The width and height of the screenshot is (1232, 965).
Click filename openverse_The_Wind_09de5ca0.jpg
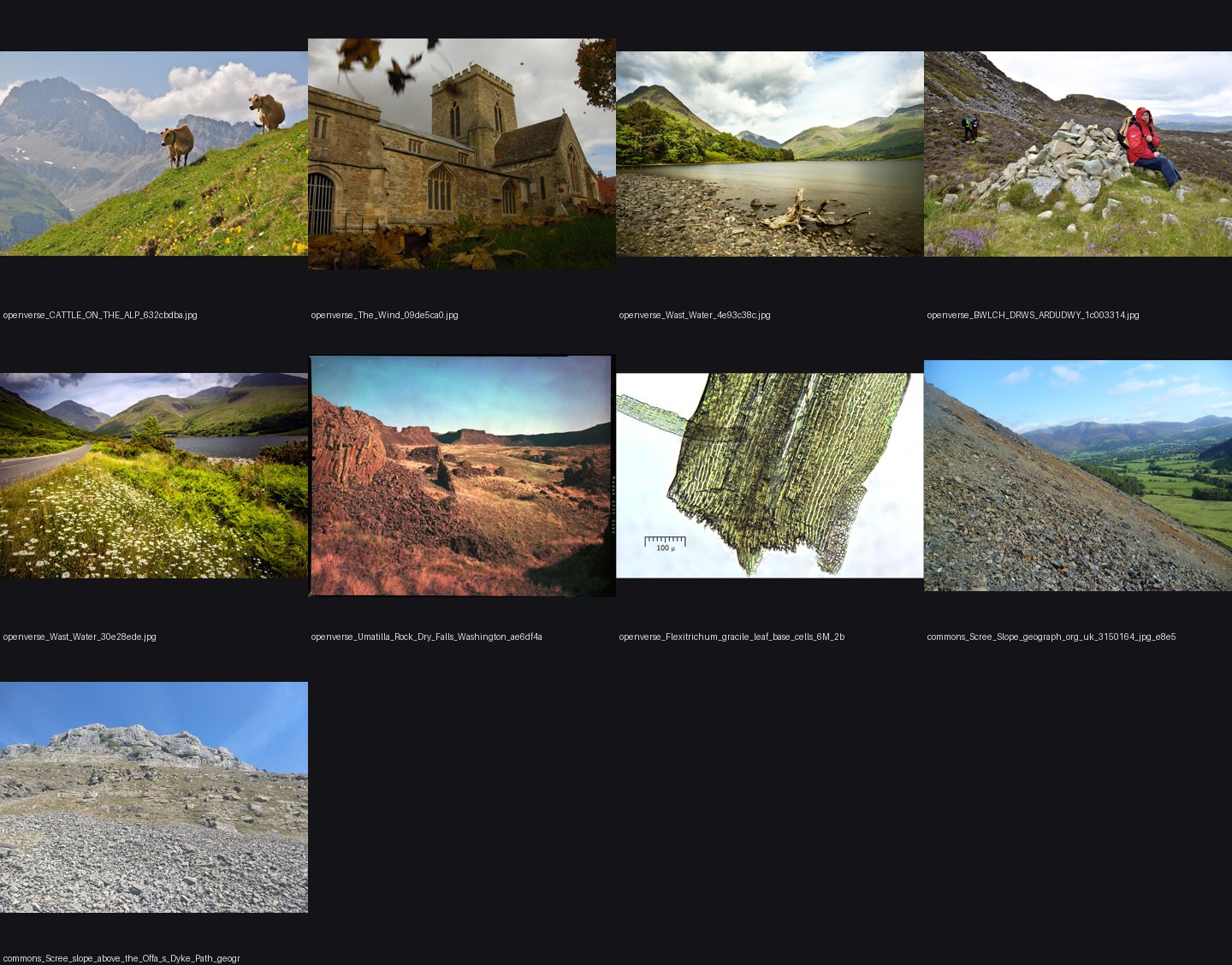pos(385,315)
